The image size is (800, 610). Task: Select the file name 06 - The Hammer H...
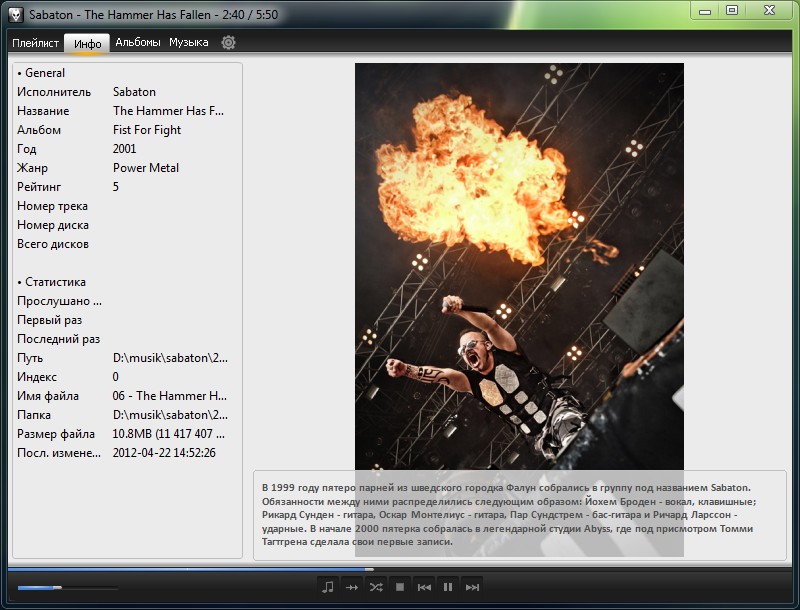coord(170,396)
